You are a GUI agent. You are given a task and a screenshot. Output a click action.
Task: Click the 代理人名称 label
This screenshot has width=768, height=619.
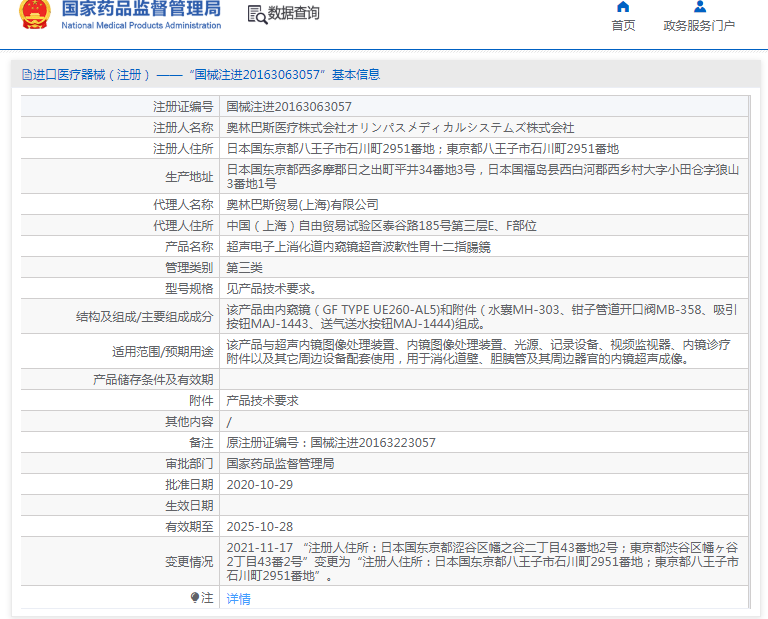click(x=183, y=205)
